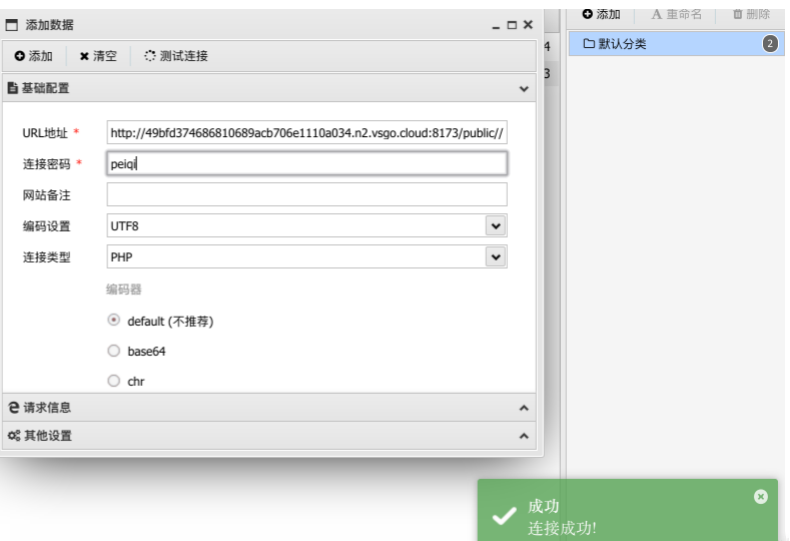This screenshot has width=790, height=541.
Task: Click the 连接成功! notification text
Action: 562,528
